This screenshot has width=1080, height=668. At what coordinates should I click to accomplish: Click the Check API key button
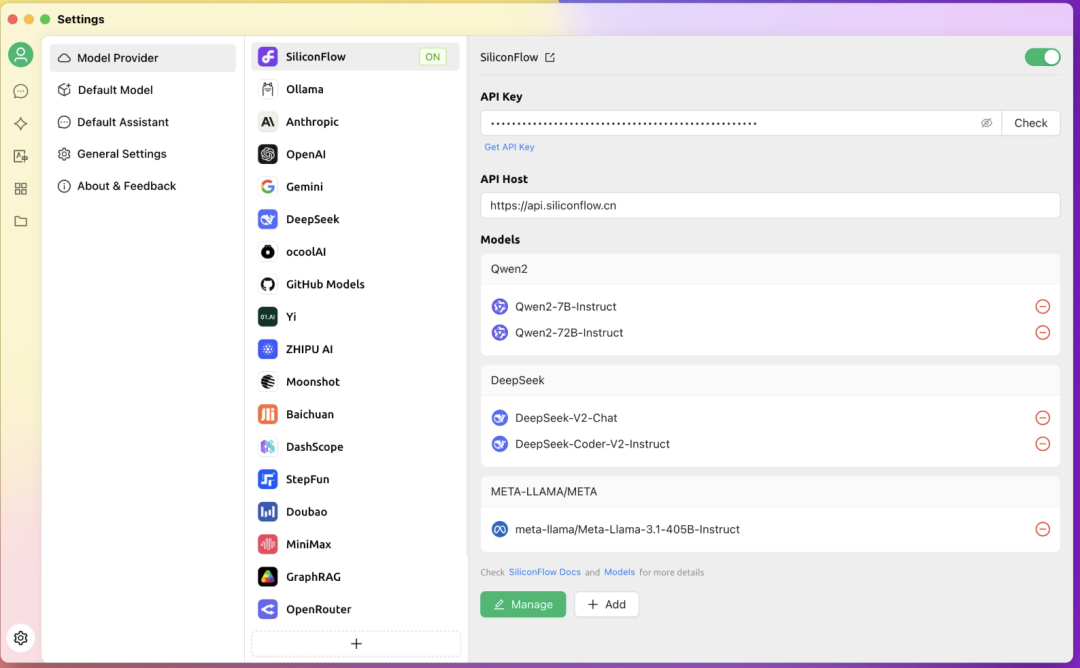pyautogui.click(x=1030, y=123)
